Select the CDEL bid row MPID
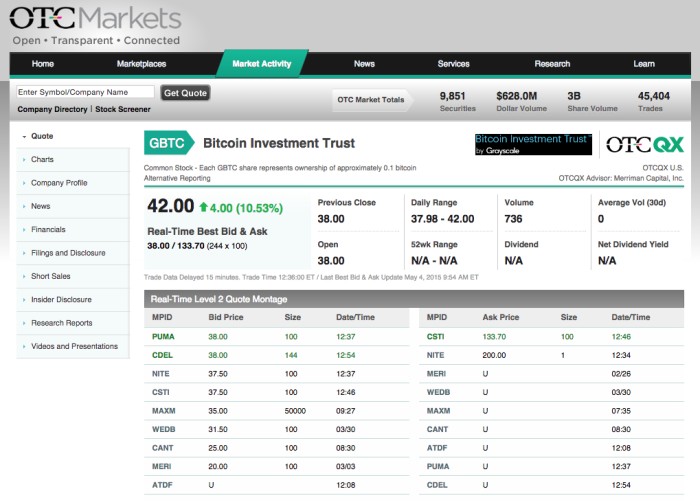The width and height of the screenshot is (700, 501). (162, 355)
